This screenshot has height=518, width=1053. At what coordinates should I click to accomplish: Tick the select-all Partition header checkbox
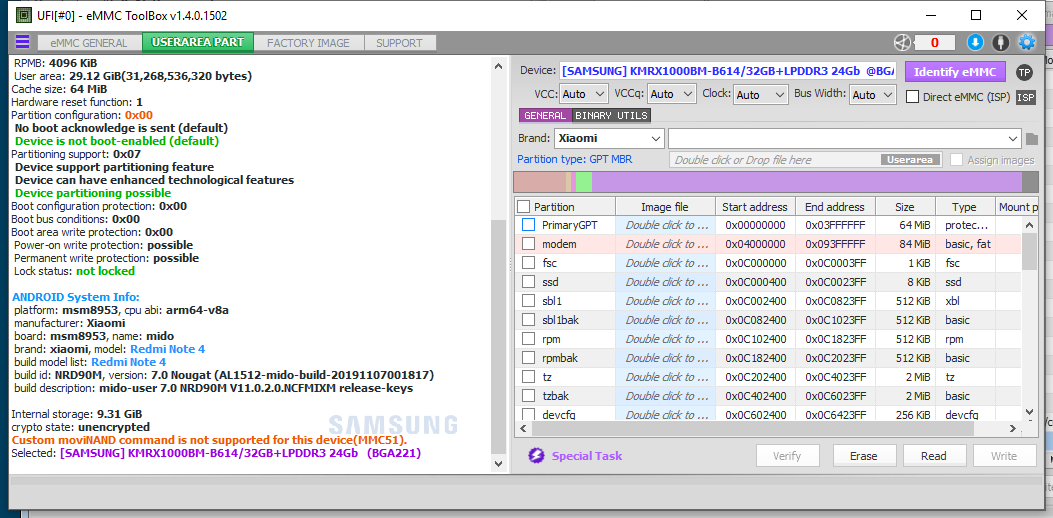[x=524, y=207]
